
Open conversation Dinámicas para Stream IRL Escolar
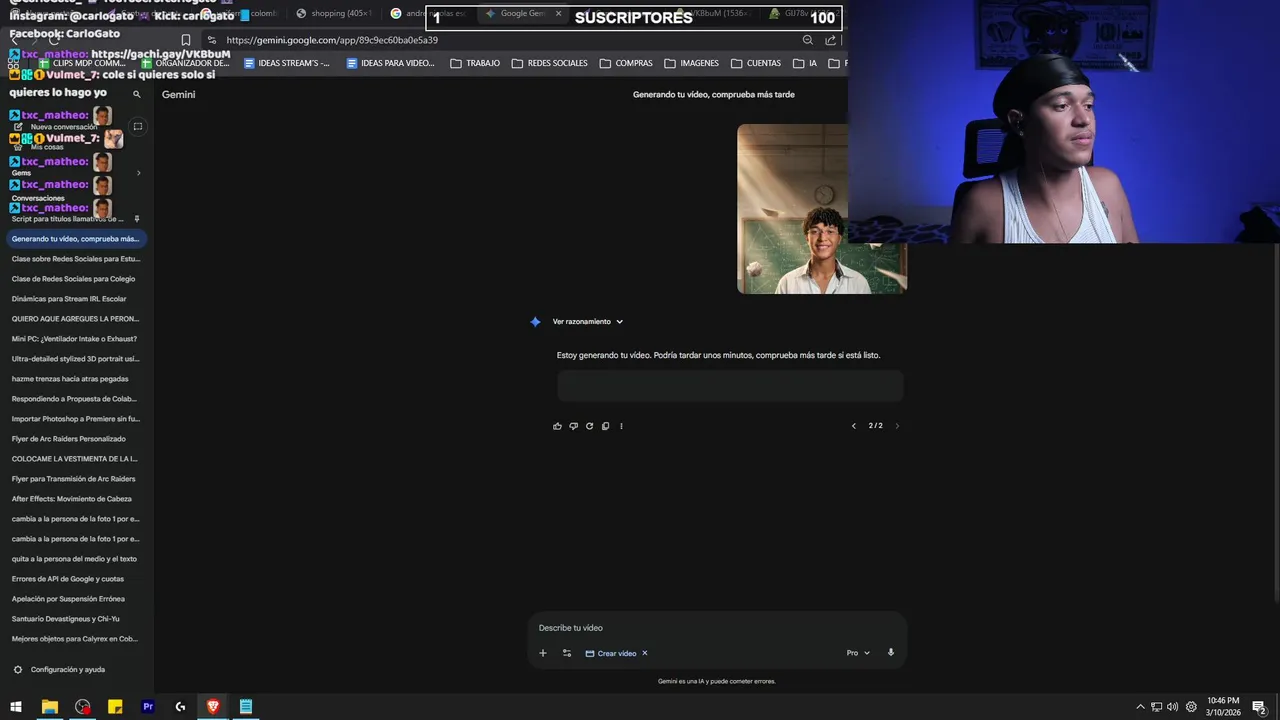pos(75,299)
